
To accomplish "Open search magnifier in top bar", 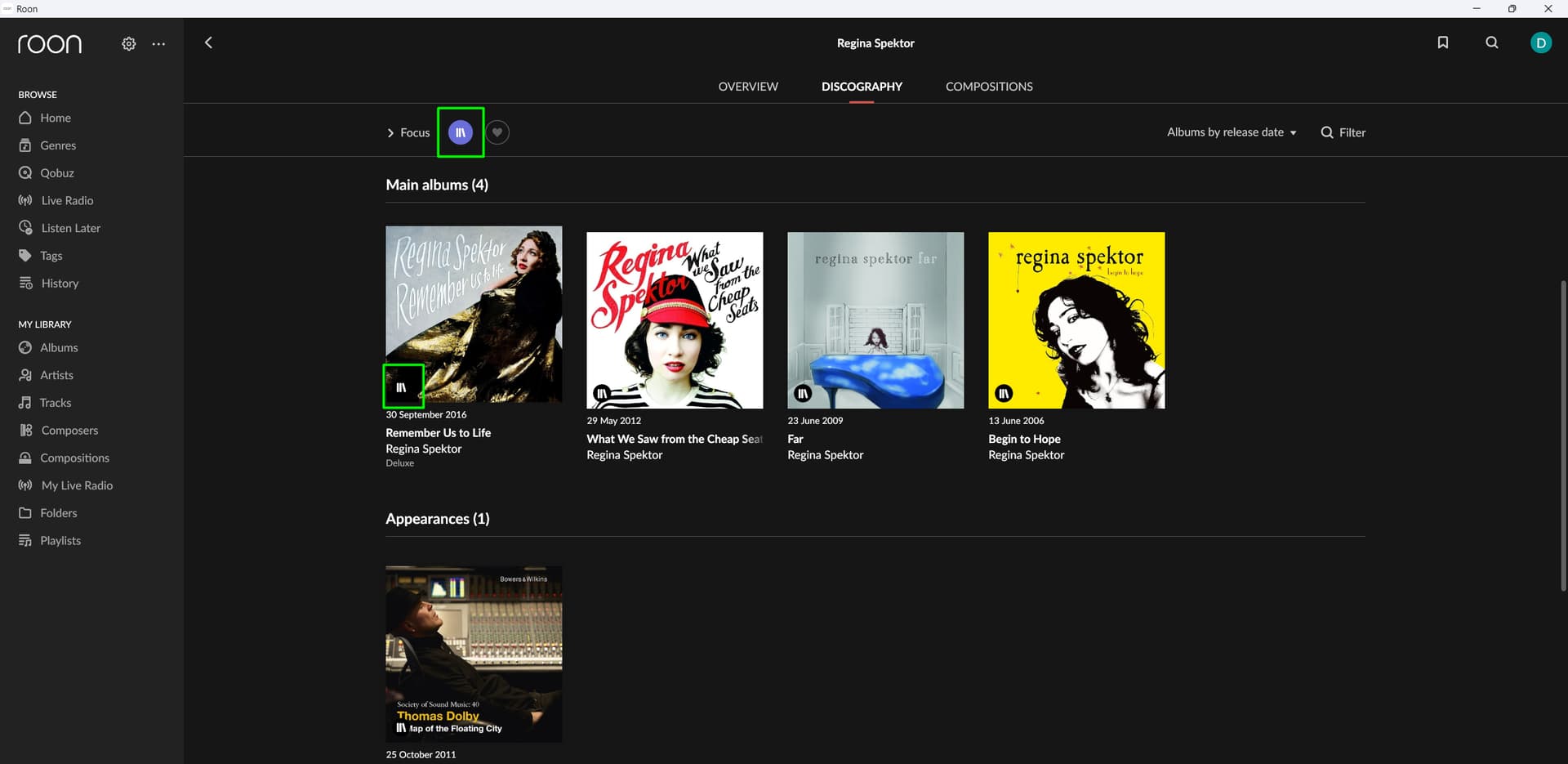I will coord(1492,42).
